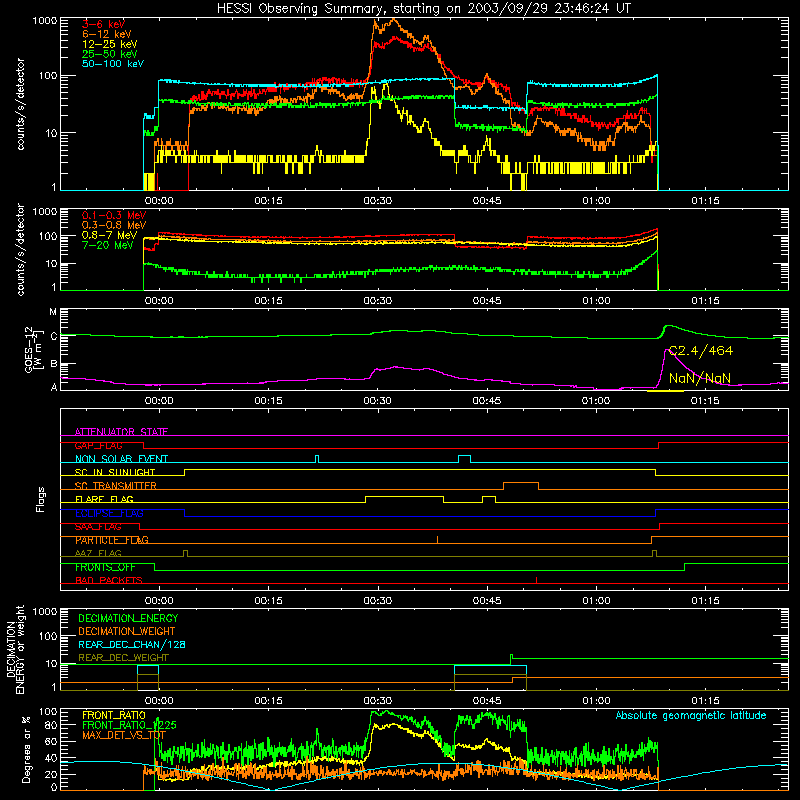Click the ECLIPSE_FLAG label

[x=109, y=513]
